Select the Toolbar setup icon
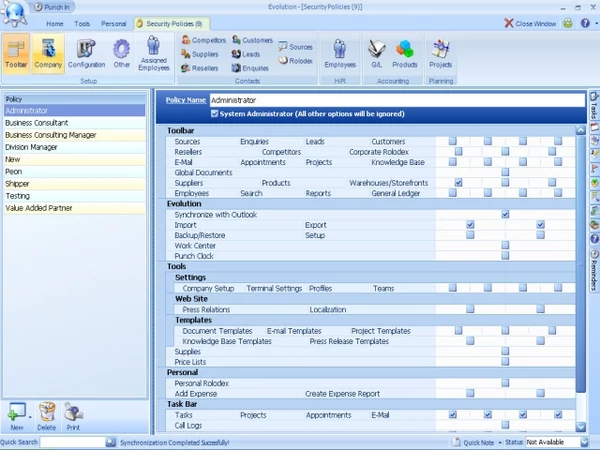The height and width of the screenshot is (450, 600). click(x=16, y=53)
